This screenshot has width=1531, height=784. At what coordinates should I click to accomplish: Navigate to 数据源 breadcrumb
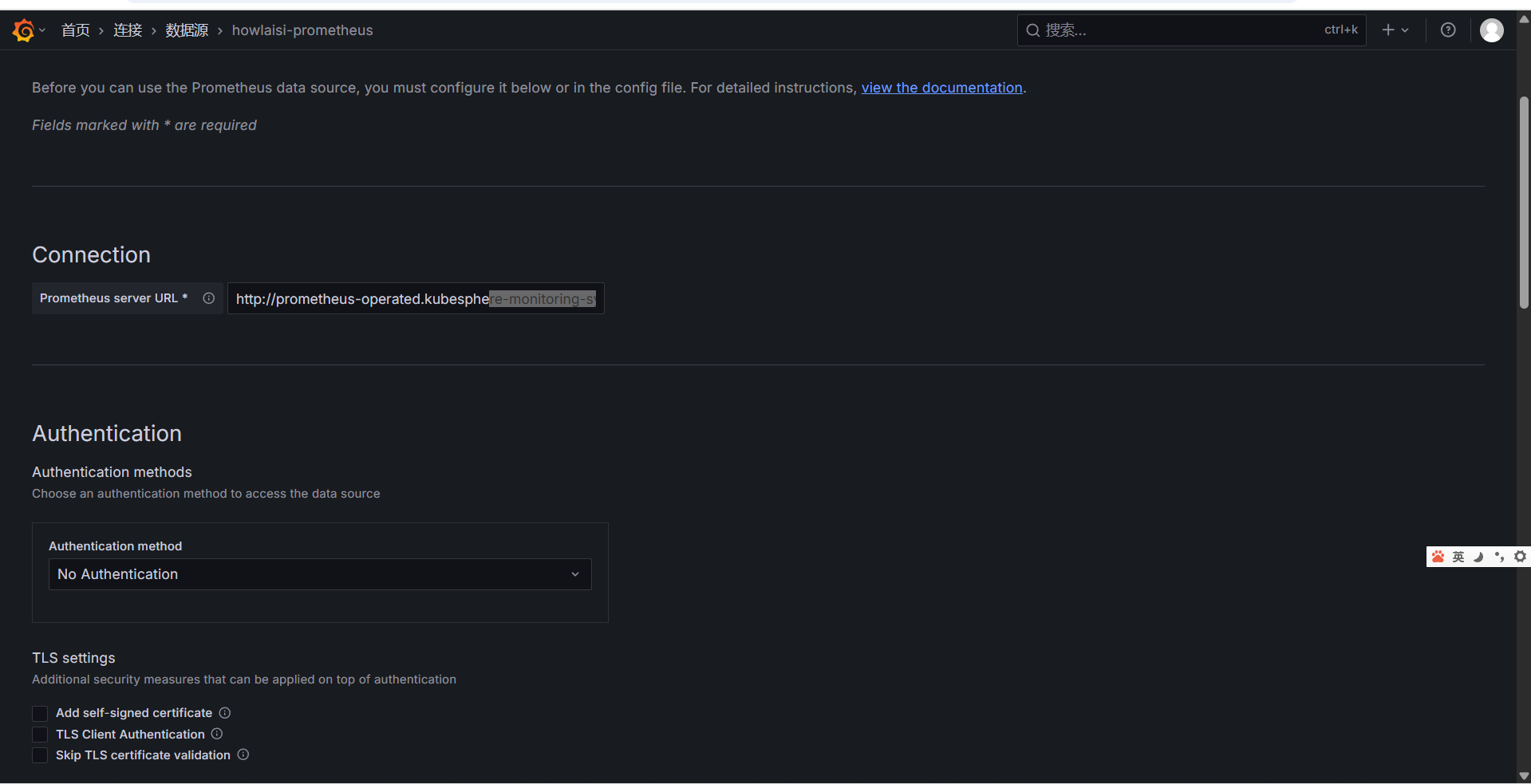point(187,30)
